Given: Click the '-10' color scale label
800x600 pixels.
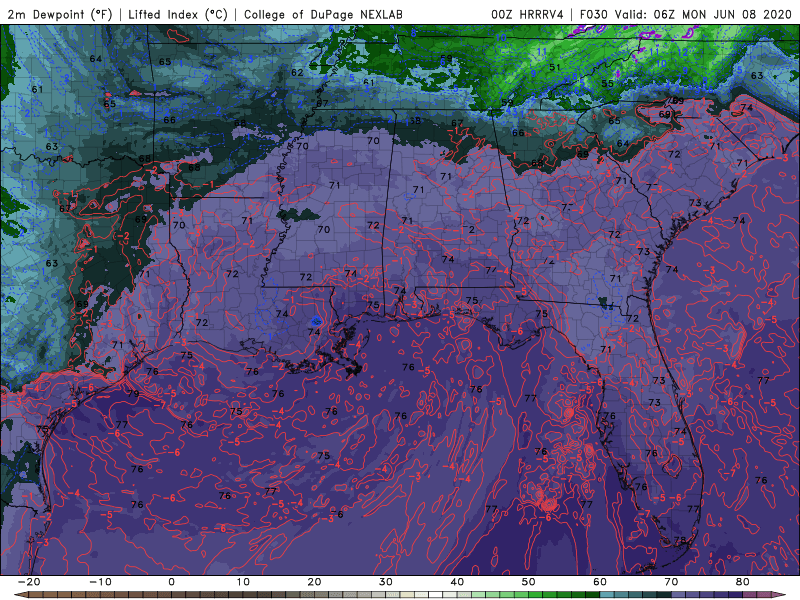Looking at the screenshot, I should click(100, 582).
